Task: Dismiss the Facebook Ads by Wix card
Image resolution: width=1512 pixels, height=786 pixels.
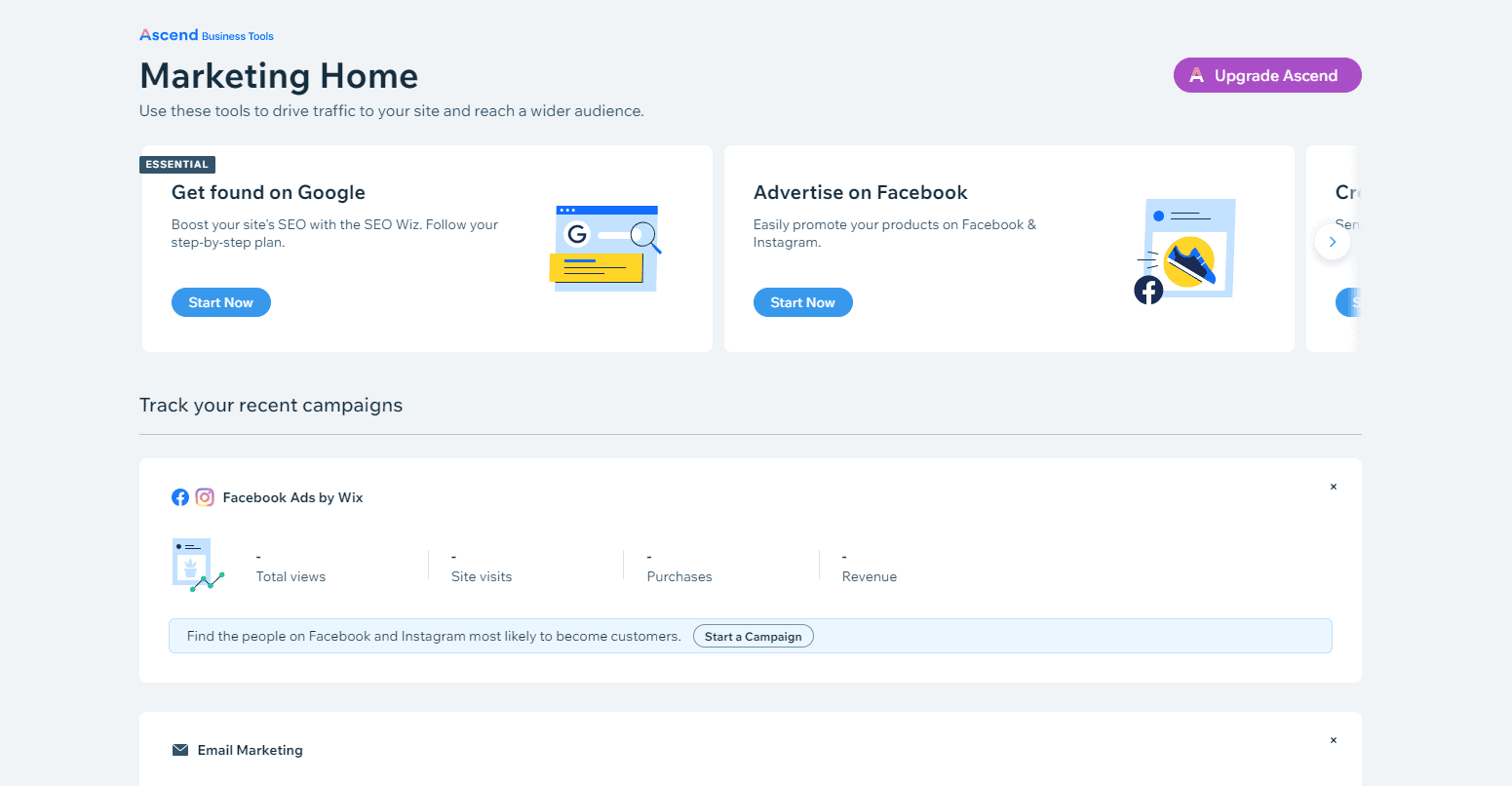Action: click(x=1334, y=487)
